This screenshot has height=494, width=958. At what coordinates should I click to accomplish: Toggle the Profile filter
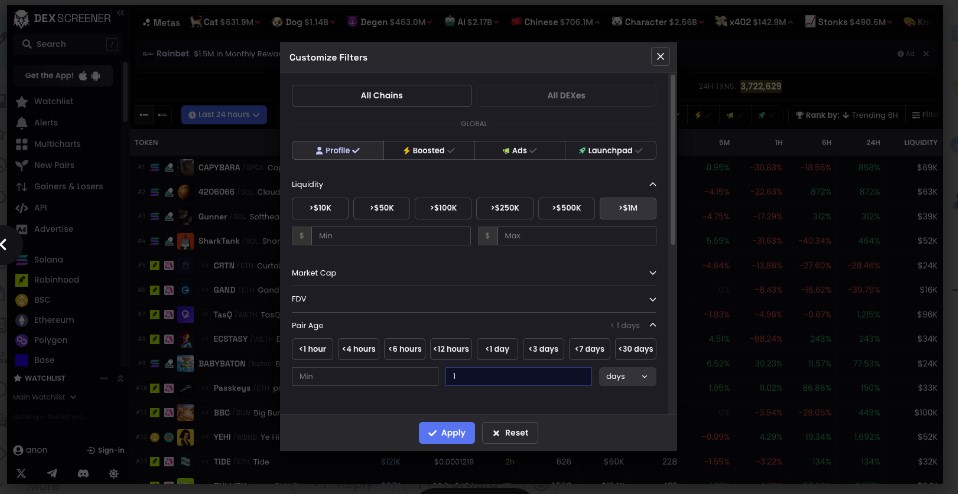click(338, 150)
